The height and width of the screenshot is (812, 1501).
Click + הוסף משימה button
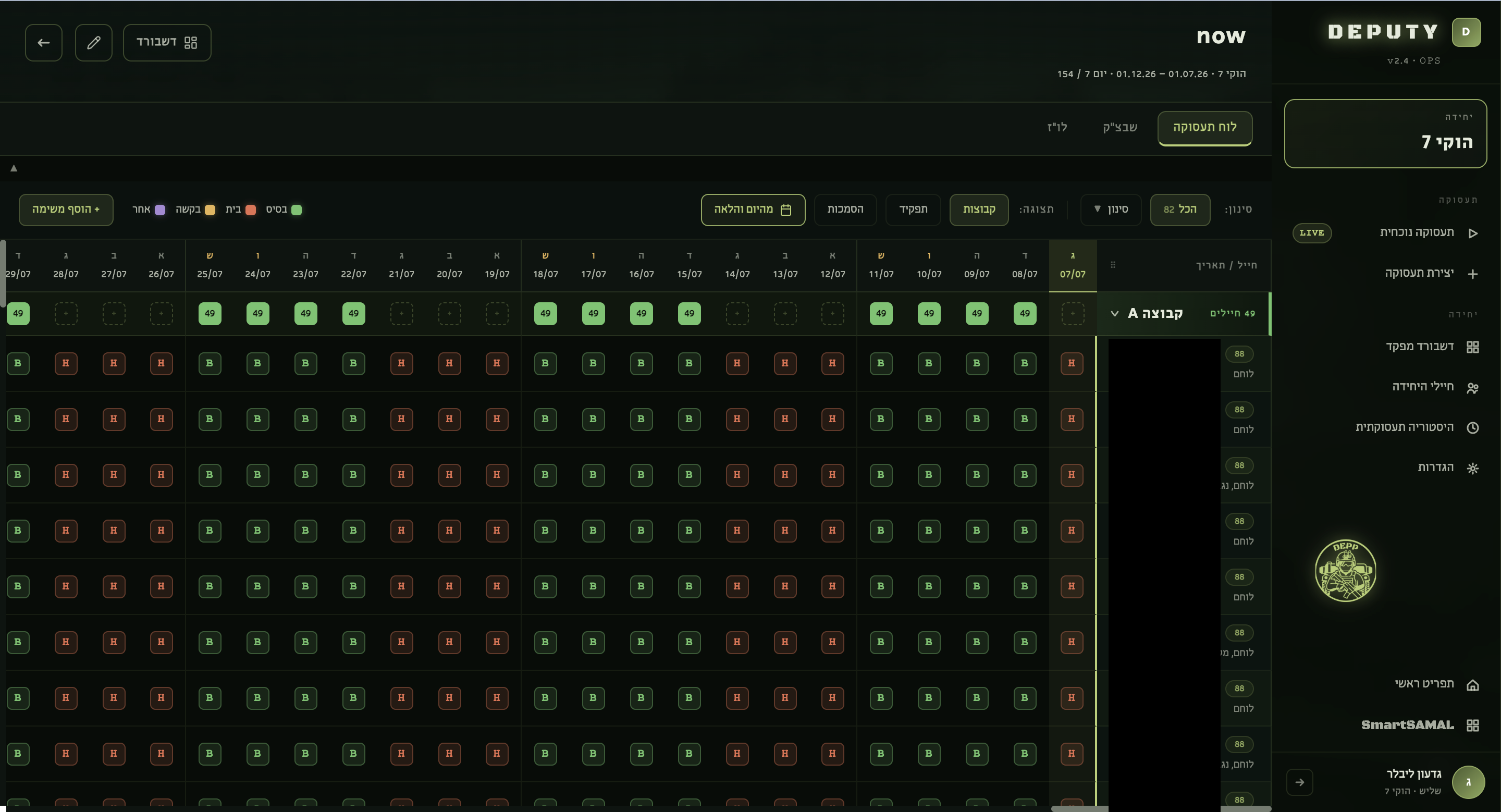(x=66, y=210)
